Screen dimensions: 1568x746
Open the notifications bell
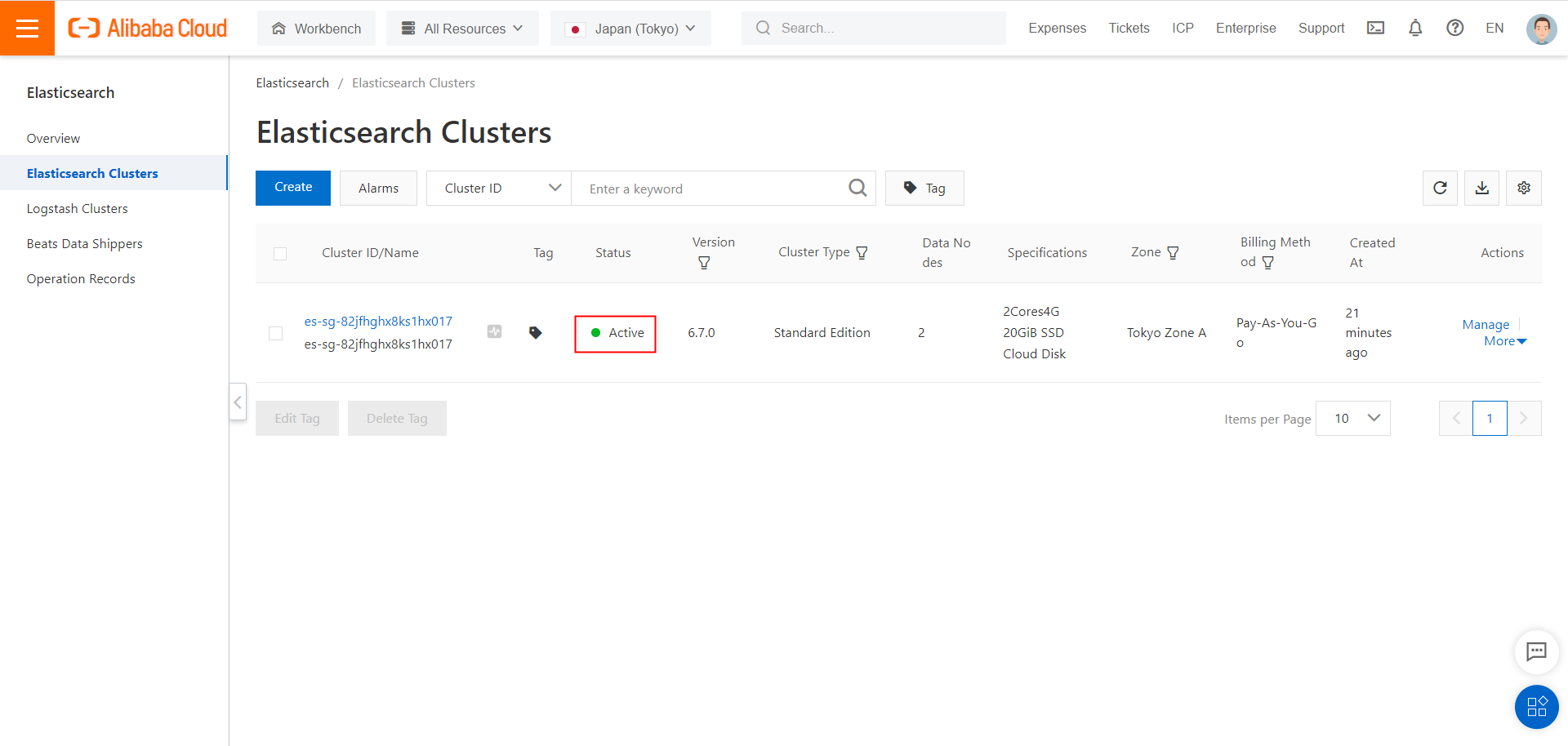coord(1415,28)
